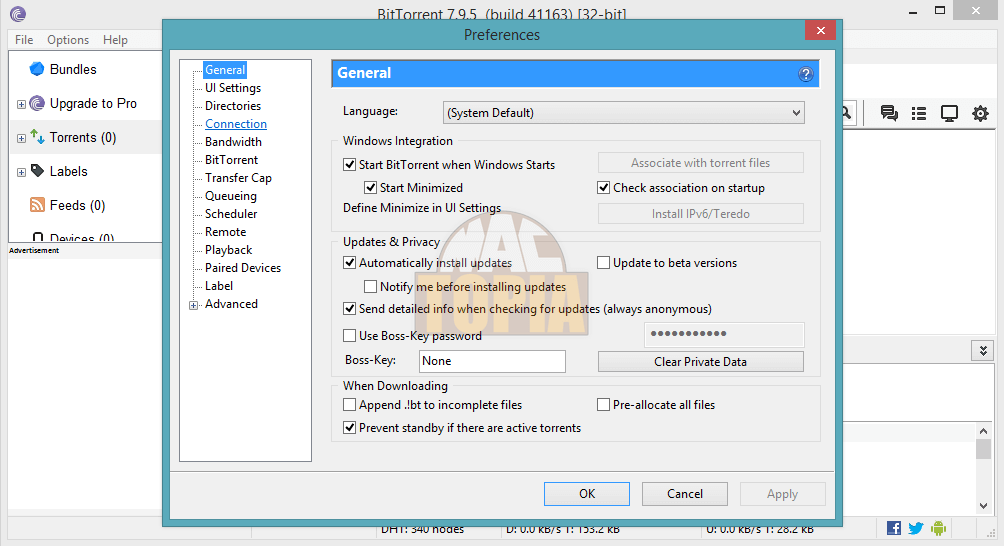
Task: Open the File menu
Action: point(24,40)
